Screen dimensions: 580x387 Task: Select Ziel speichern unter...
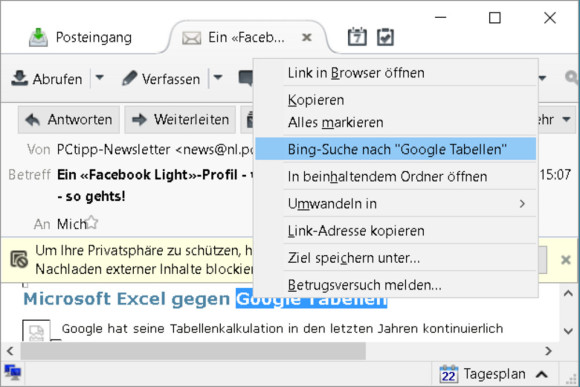click(395, 258)
